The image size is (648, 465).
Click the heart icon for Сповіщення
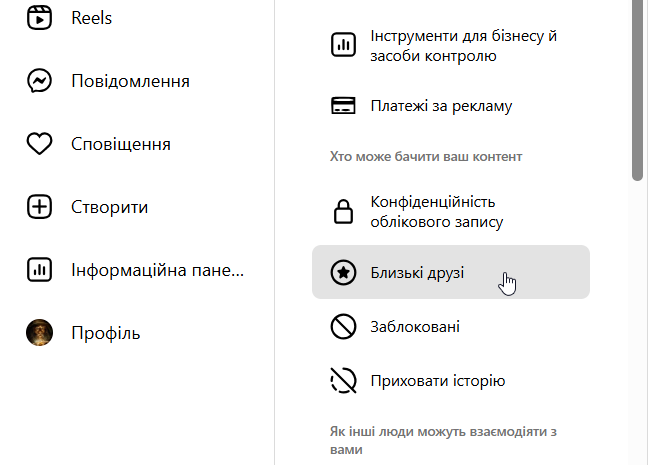(39, 144)
